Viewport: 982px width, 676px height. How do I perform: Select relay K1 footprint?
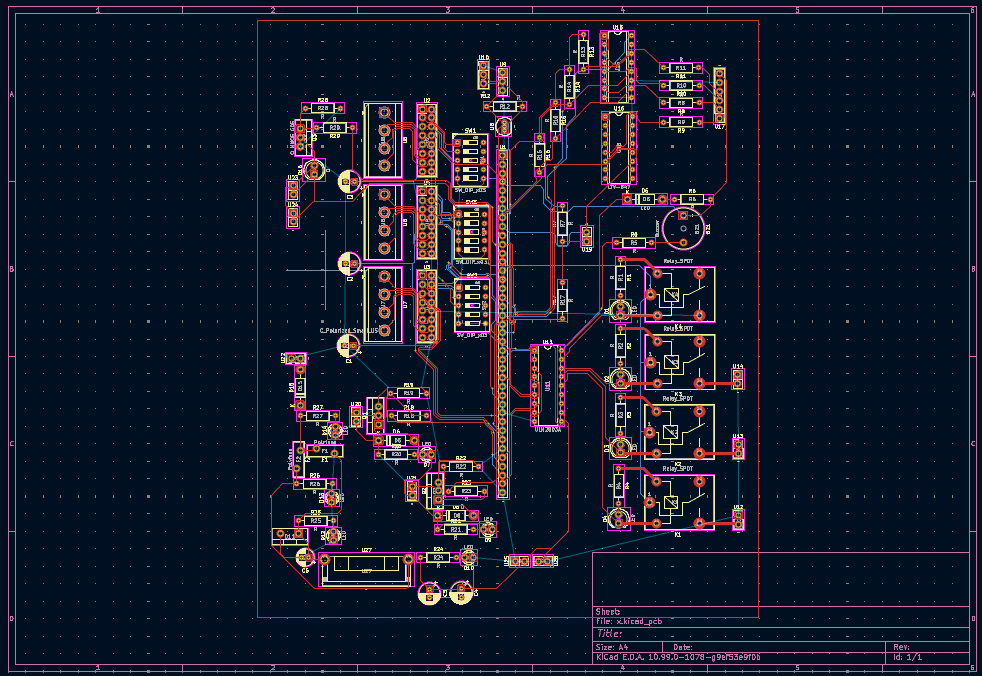(680, 502)
